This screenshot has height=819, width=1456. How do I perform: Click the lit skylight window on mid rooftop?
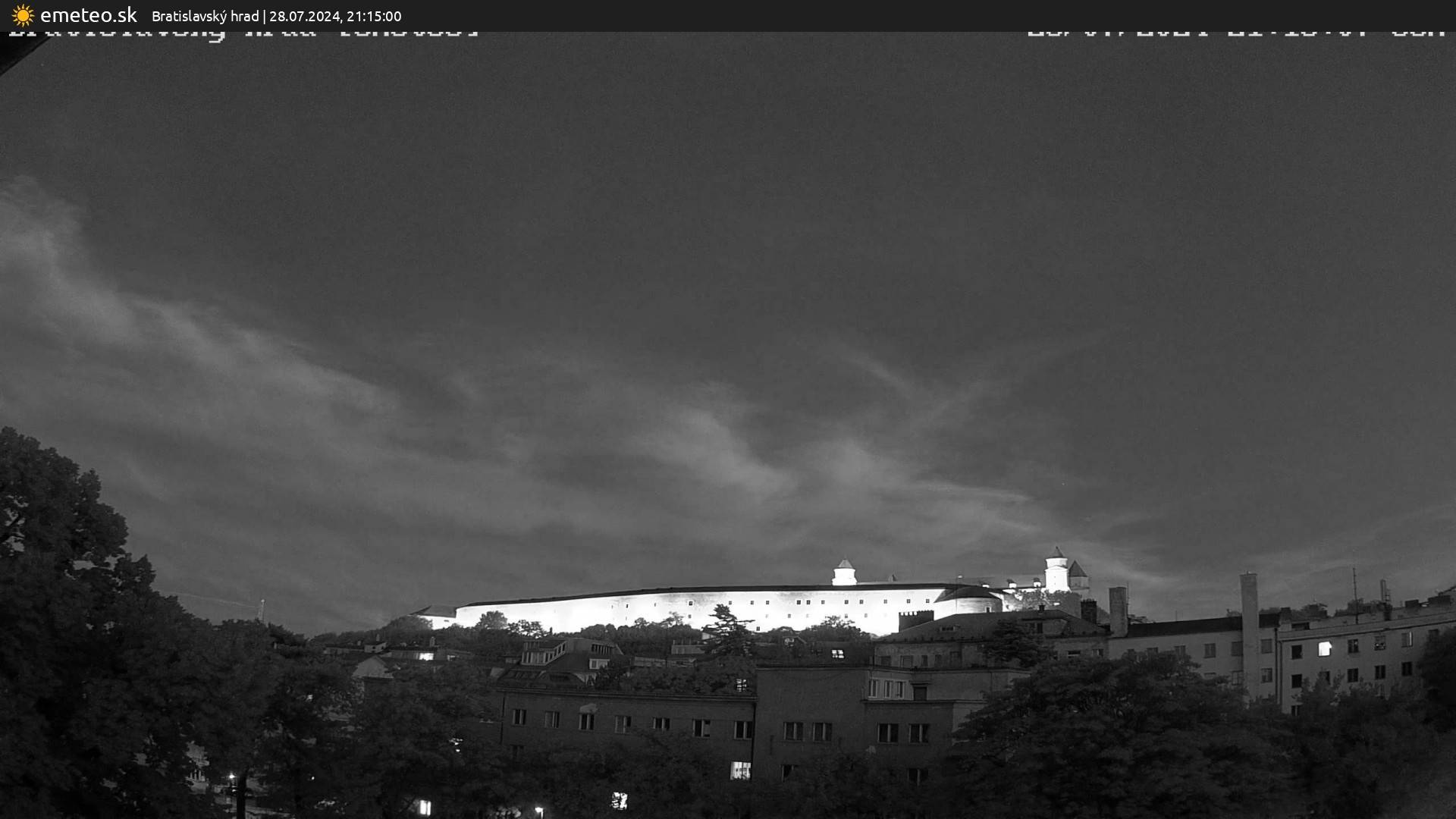click(837, 653)
